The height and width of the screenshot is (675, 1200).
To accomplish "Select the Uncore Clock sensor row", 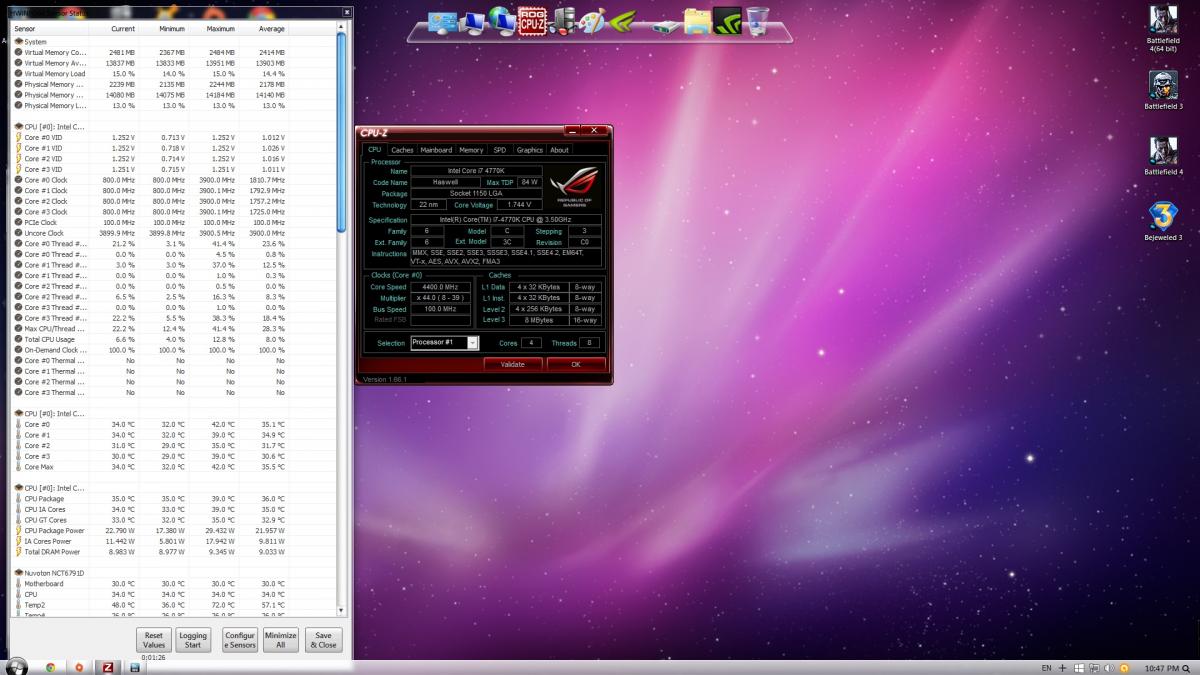I will point(175,233).
